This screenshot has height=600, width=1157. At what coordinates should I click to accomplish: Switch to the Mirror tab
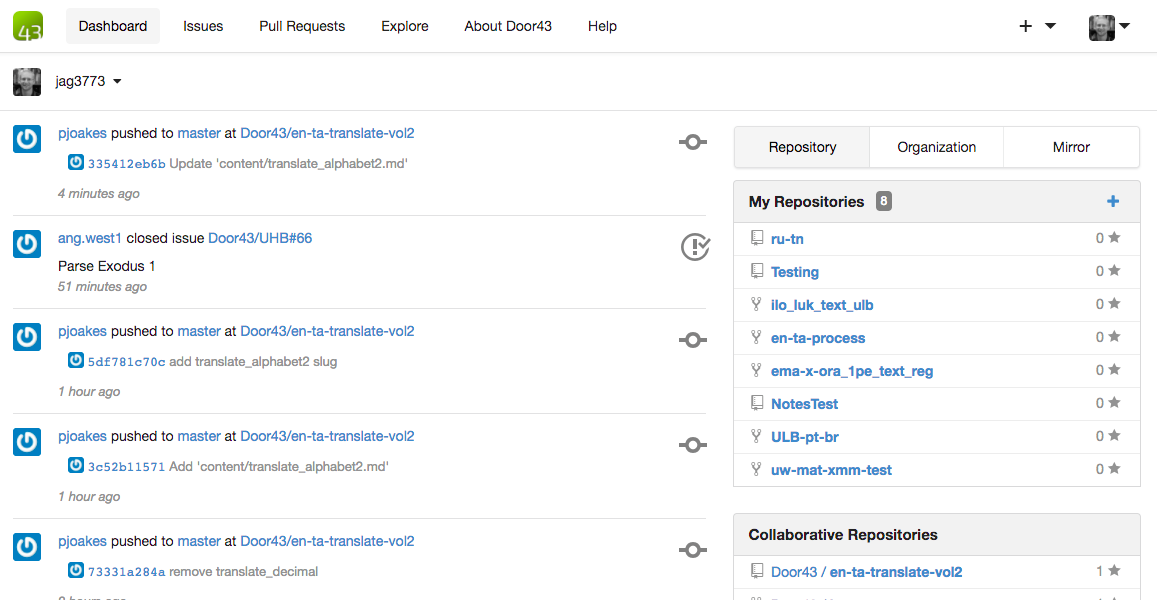pos(1071,147)
